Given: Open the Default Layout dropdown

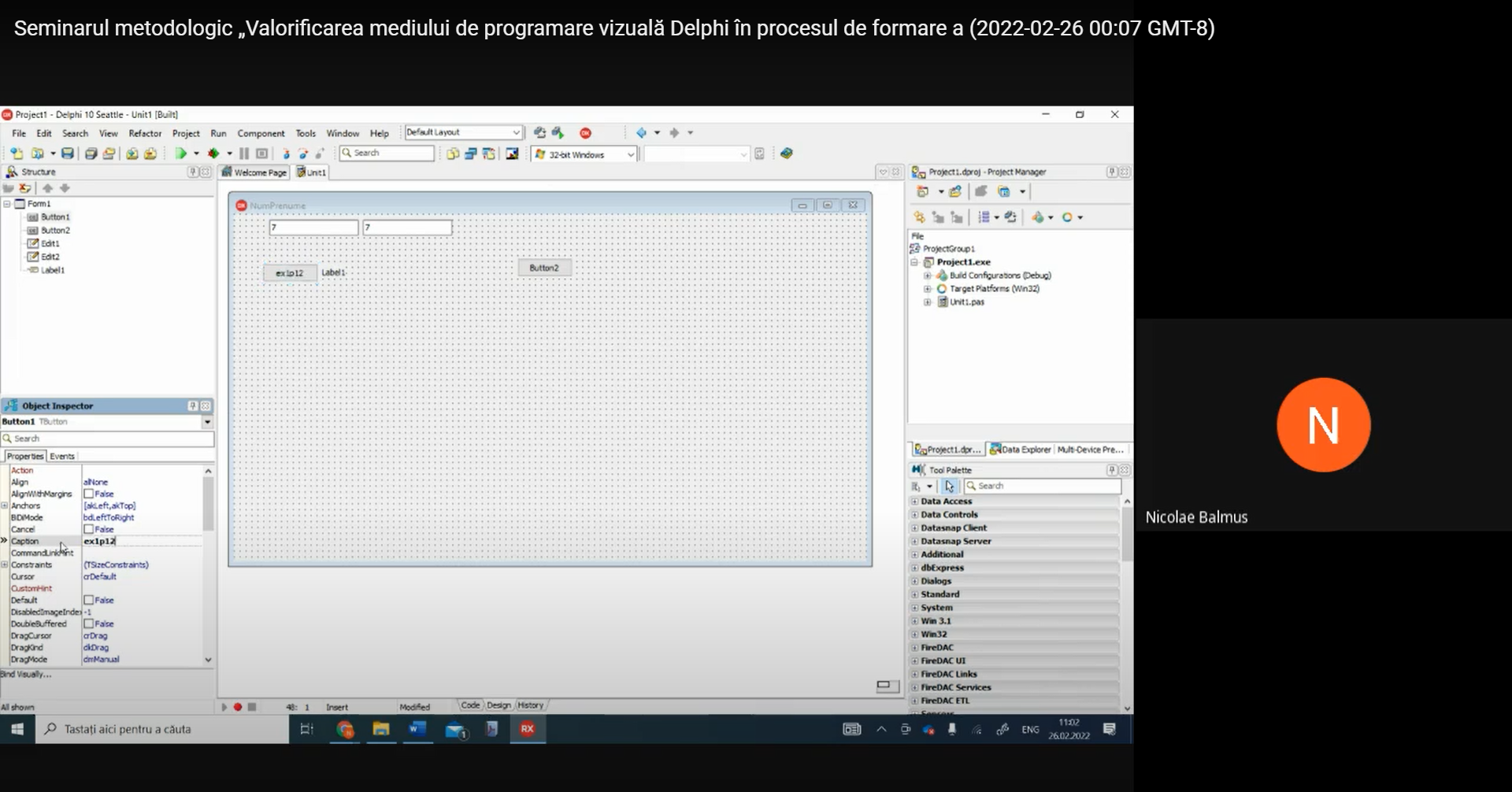Looking at the screenshot, I should coord(516,132).
